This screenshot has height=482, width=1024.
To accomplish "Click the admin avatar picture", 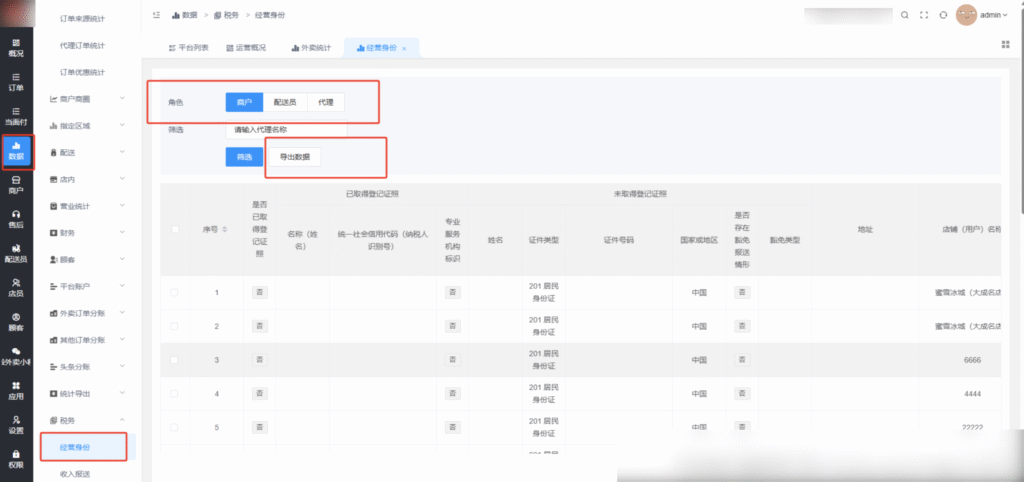I will point(966,15).
